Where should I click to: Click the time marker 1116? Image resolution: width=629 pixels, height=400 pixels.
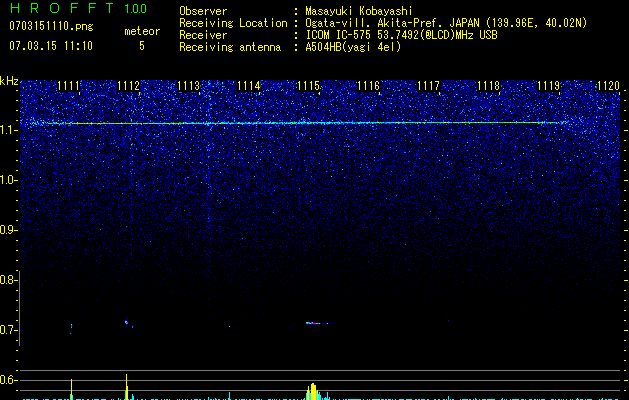(x=369, y=86)
